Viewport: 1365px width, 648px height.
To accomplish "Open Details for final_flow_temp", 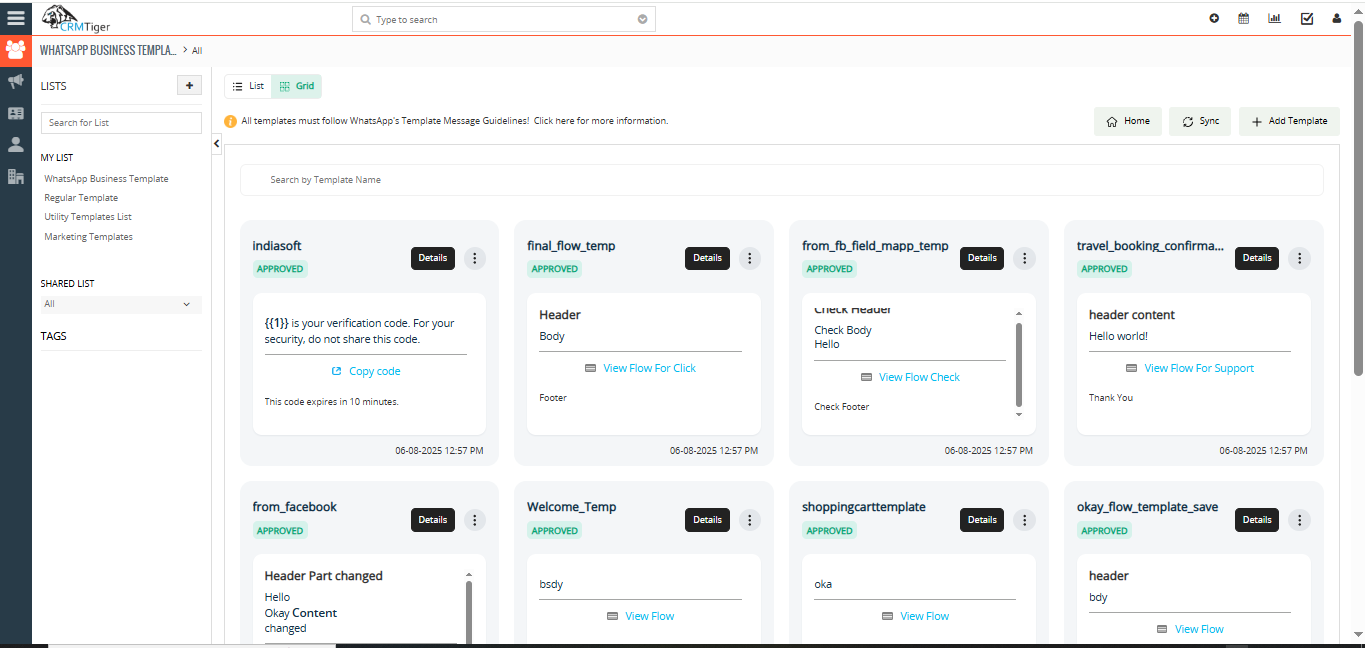I will tap(707, 258).
